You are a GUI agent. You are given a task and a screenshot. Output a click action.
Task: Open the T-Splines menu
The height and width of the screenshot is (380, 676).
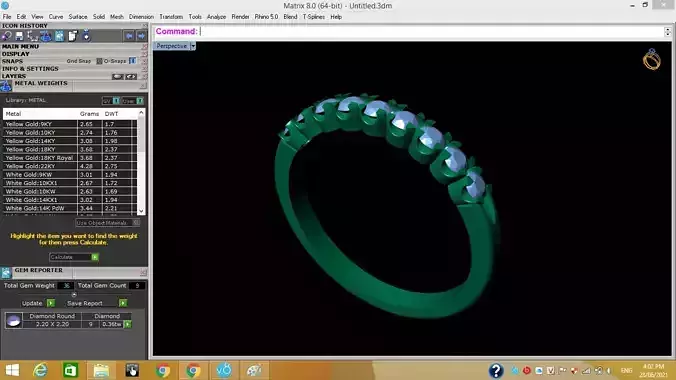pos(313,17)
